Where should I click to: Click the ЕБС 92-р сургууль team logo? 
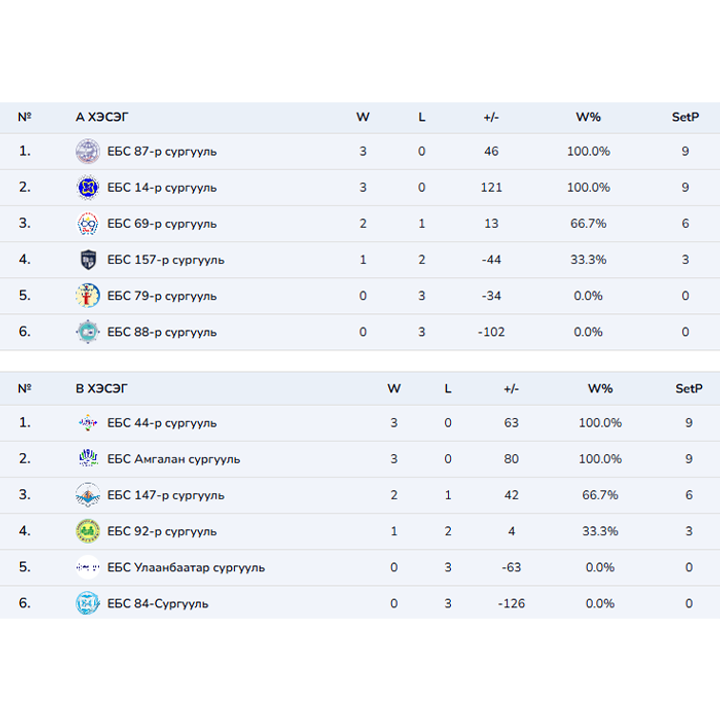tap(88, 531)
